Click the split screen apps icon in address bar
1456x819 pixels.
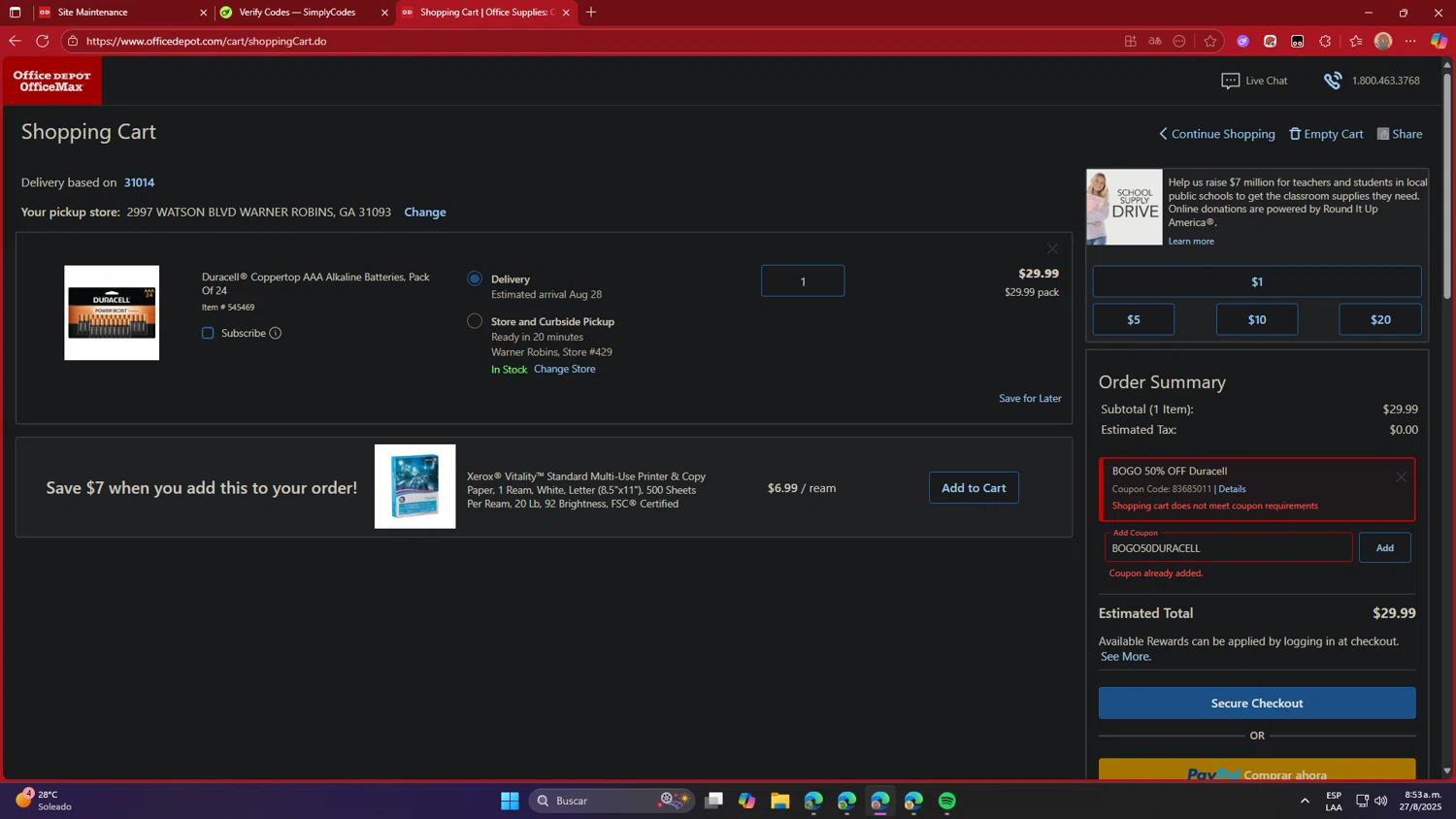[1131, 41]
